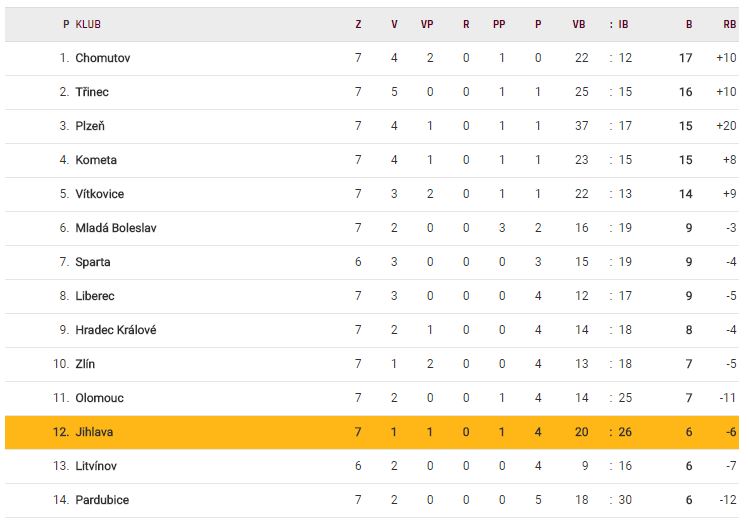Open the Litvínov club link
Viewport: 749px width, 523px height.
coord(98,466)
